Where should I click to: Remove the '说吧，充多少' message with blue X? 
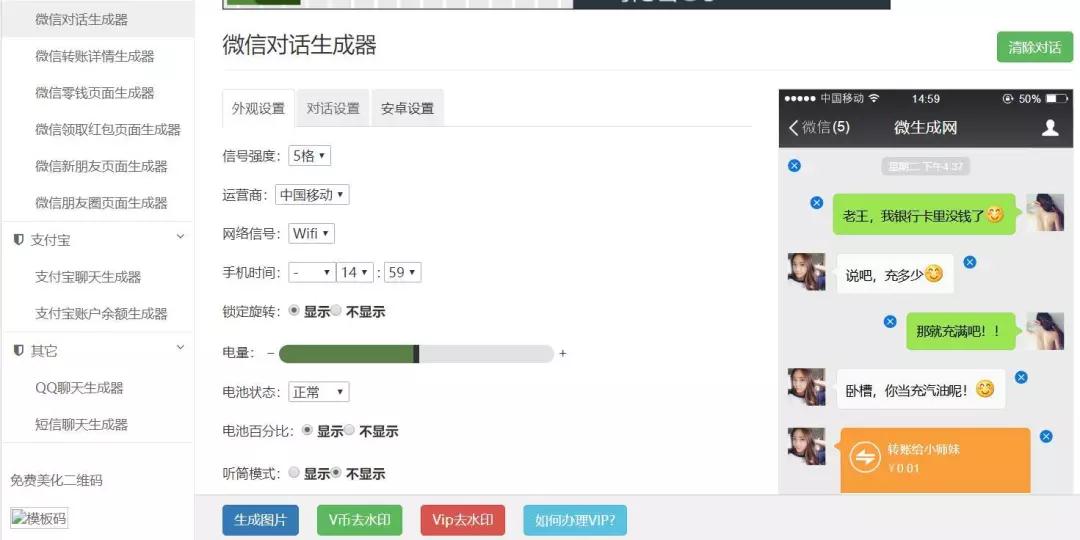pyautogui.click(x=969, y=262)
